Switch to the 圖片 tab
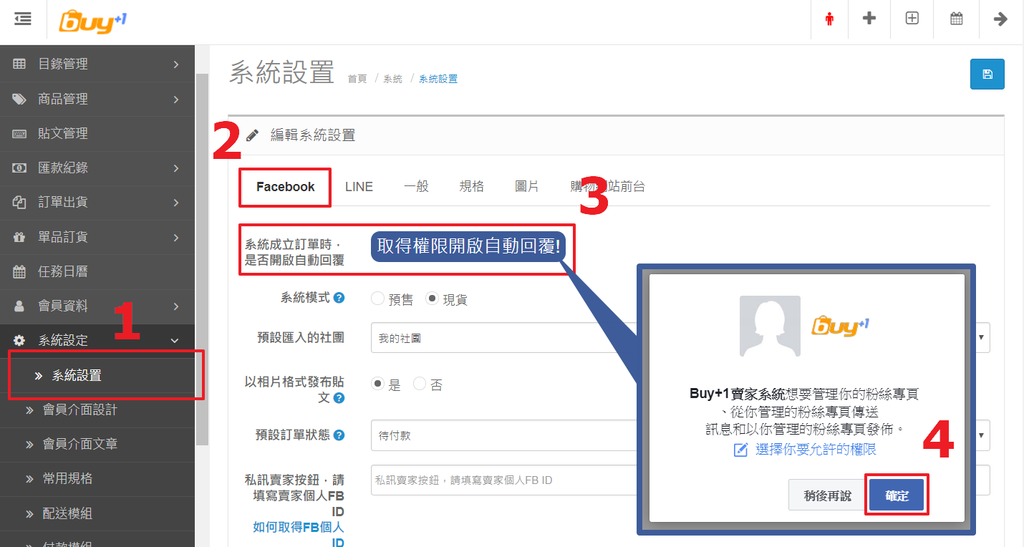The height and width of the screenshot is (547, 1024). pyautogui.click(x=526, y=187)
